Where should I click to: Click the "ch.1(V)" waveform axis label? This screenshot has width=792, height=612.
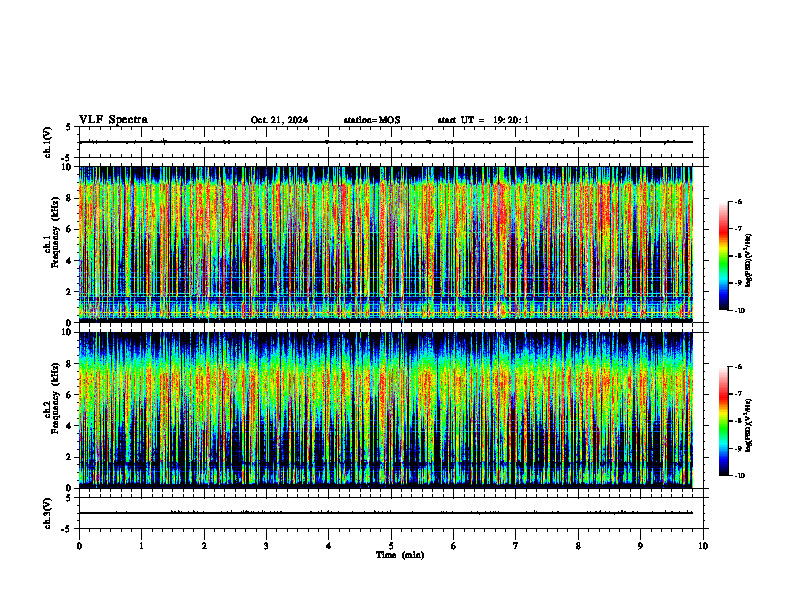point(48,142)
